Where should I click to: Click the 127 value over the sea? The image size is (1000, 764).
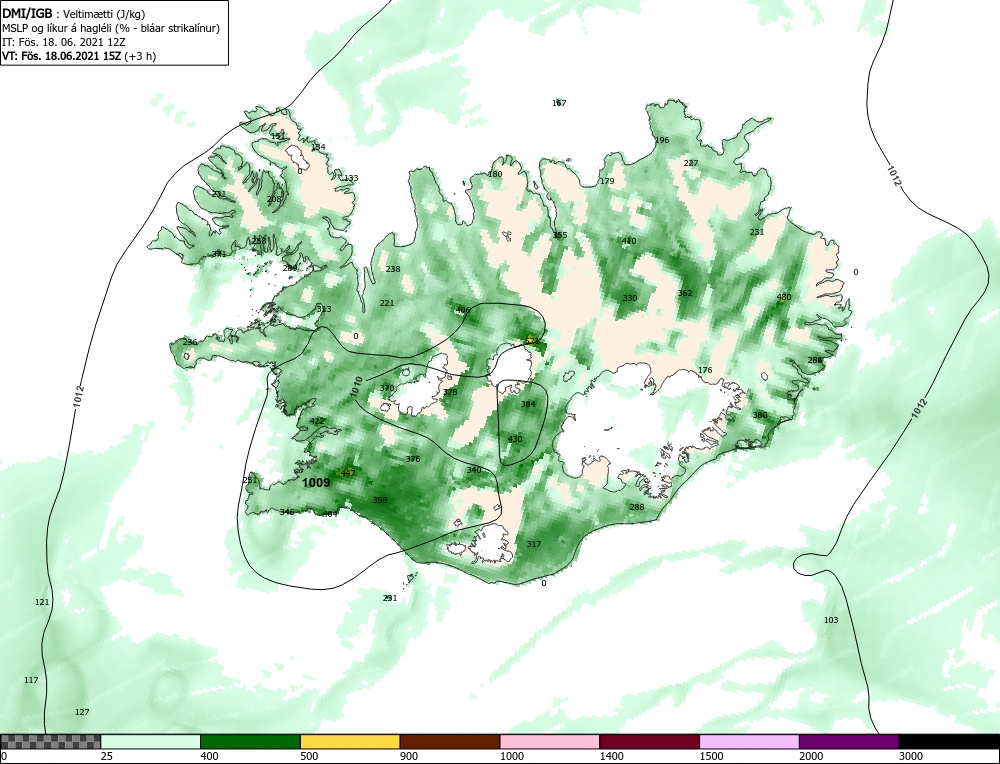pyautogui.click(x=82, y=712)
